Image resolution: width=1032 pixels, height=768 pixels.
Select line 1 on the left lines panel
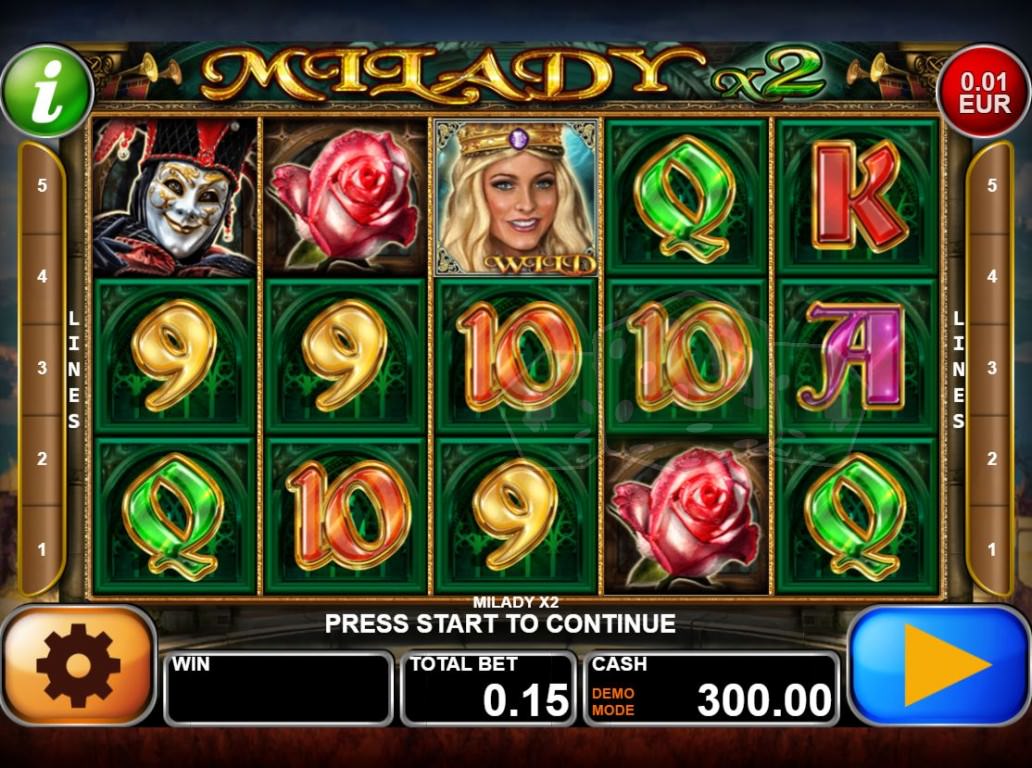pos(42,550)
